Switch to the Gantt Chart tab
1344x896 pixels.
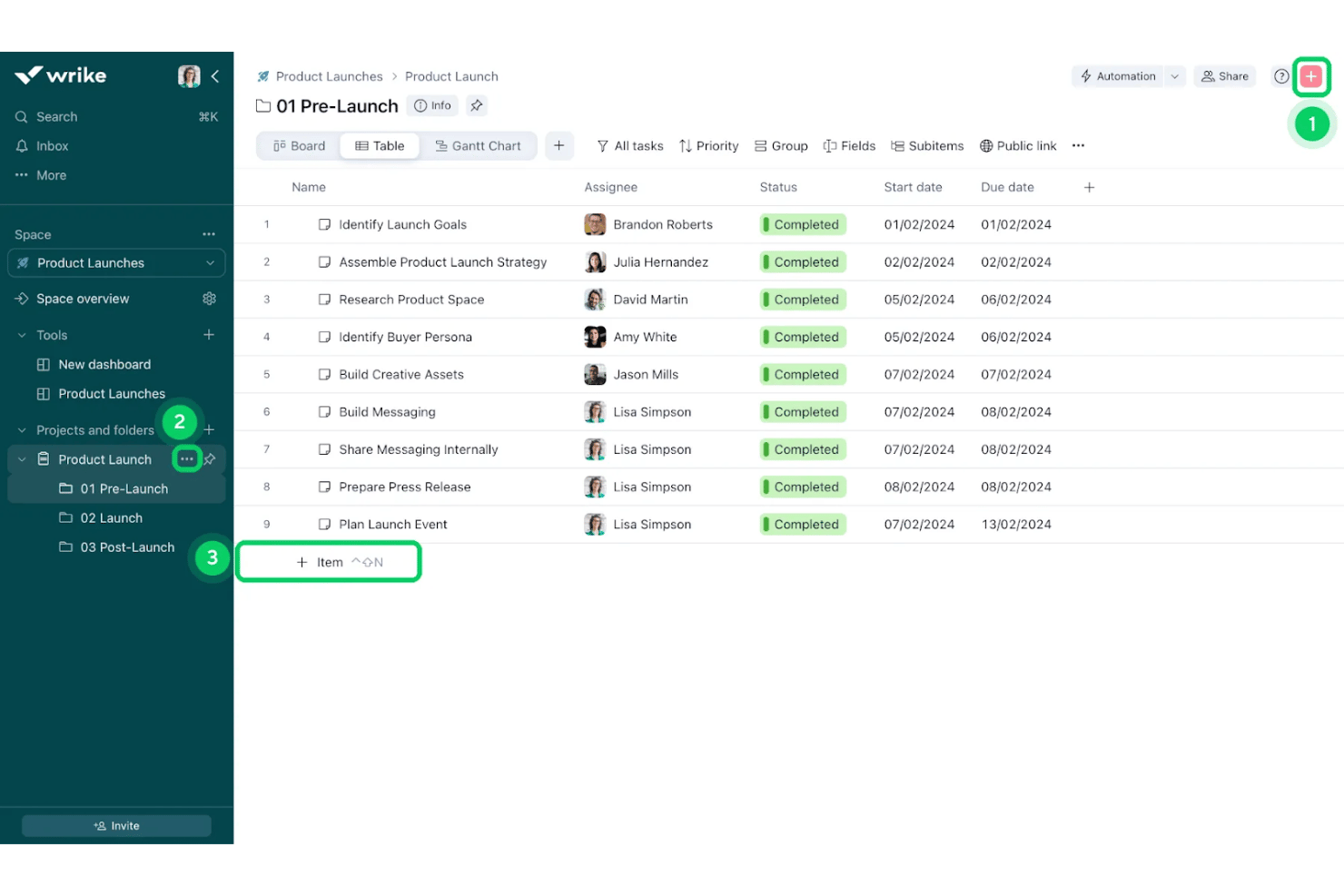coord(478,145)
